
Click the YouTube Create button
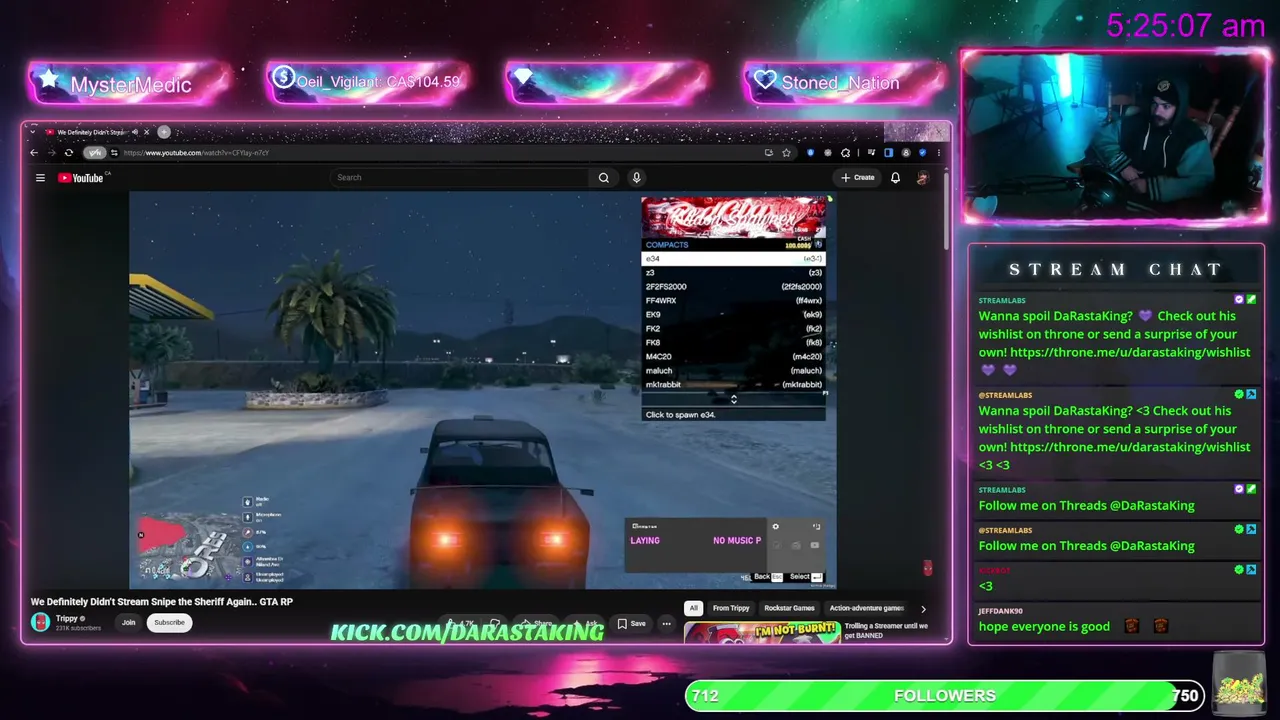pyautogui.click(x=858, y=178)
